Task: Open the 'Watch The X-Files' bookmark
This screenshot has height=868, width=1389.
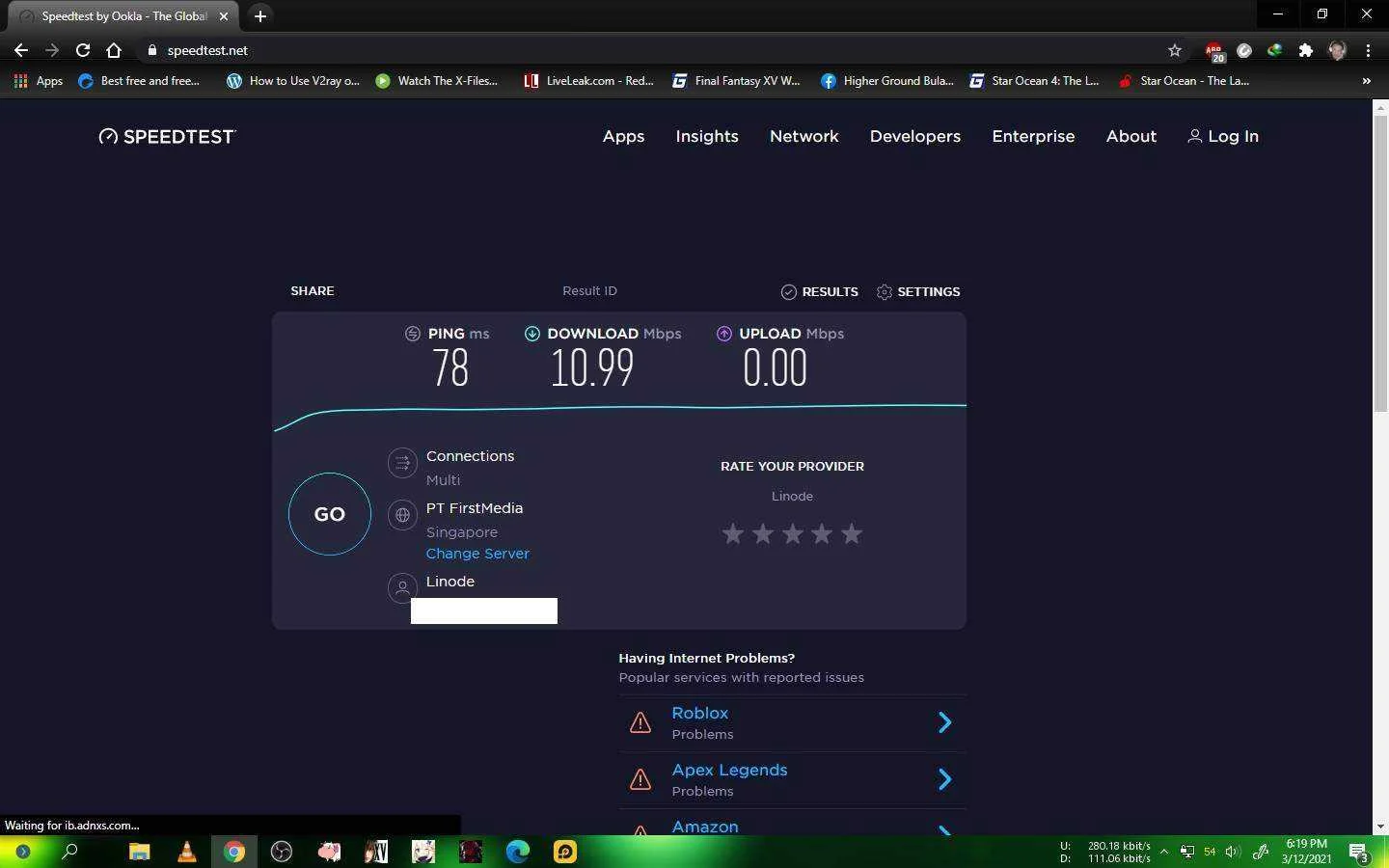Action: coord(437,81)
